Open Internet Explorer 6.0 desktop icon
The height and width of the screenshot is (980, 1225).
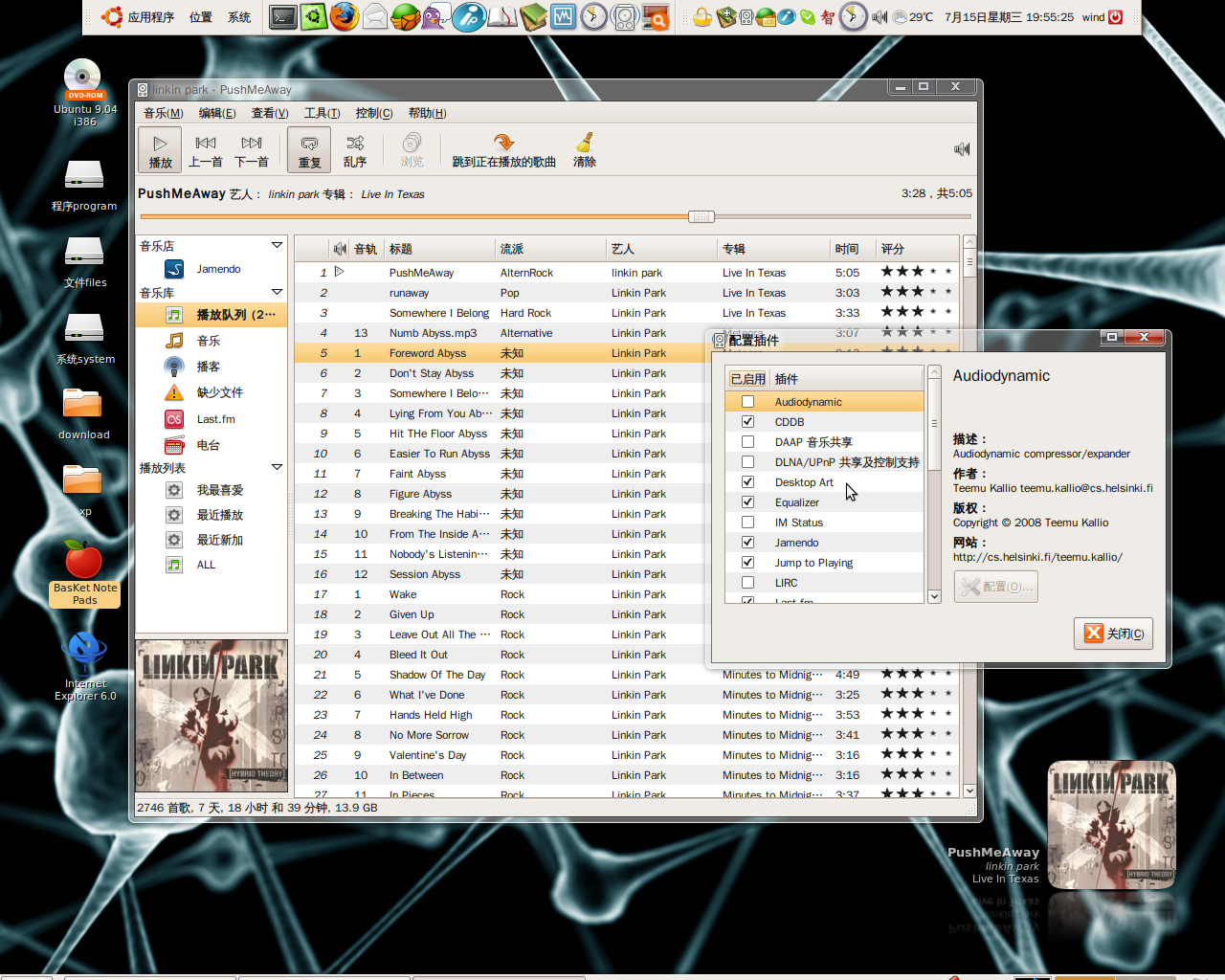[x=85, y=667]
